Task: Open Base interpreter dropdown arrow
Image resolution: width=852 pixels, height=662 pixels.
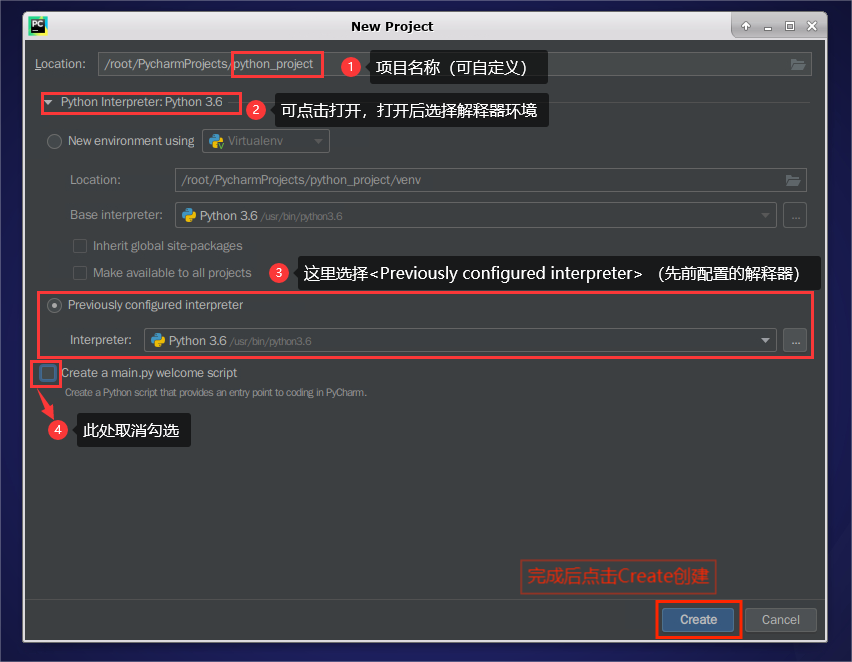Action: pyautogui.click(x=765, y=216)
